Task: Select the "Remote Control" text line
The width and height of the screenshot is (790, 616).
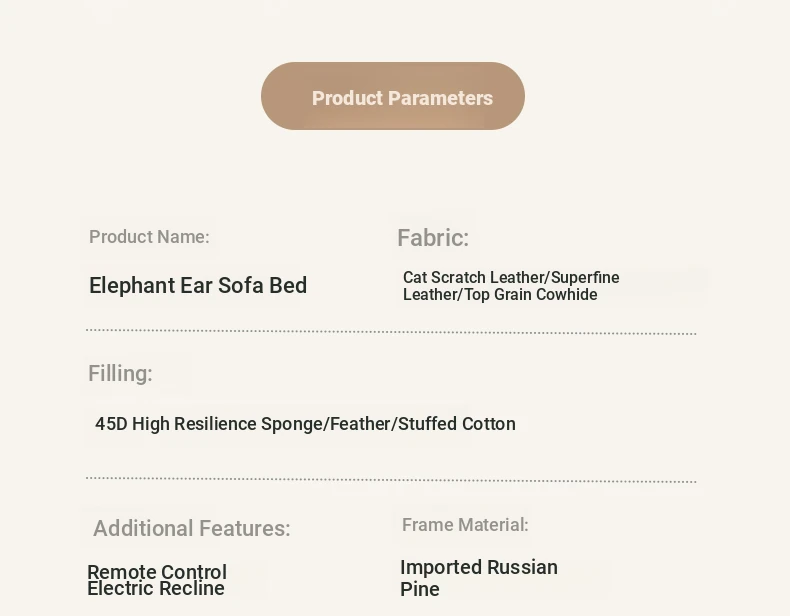Action: (x=157, y=572)
